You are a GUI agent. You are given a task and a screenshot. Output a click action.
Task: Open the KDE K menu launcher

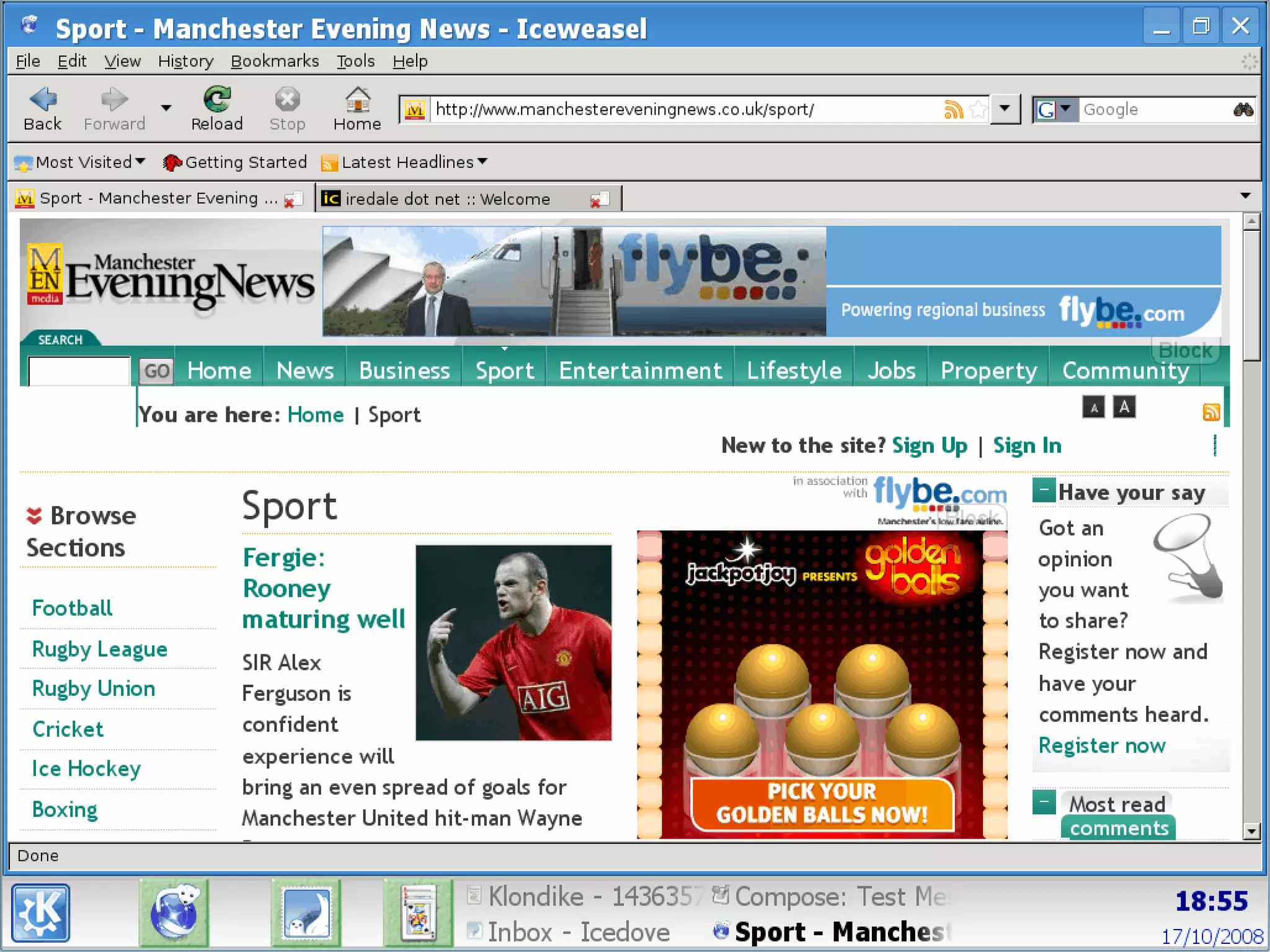pyautogui.click(x=40, y=912)
